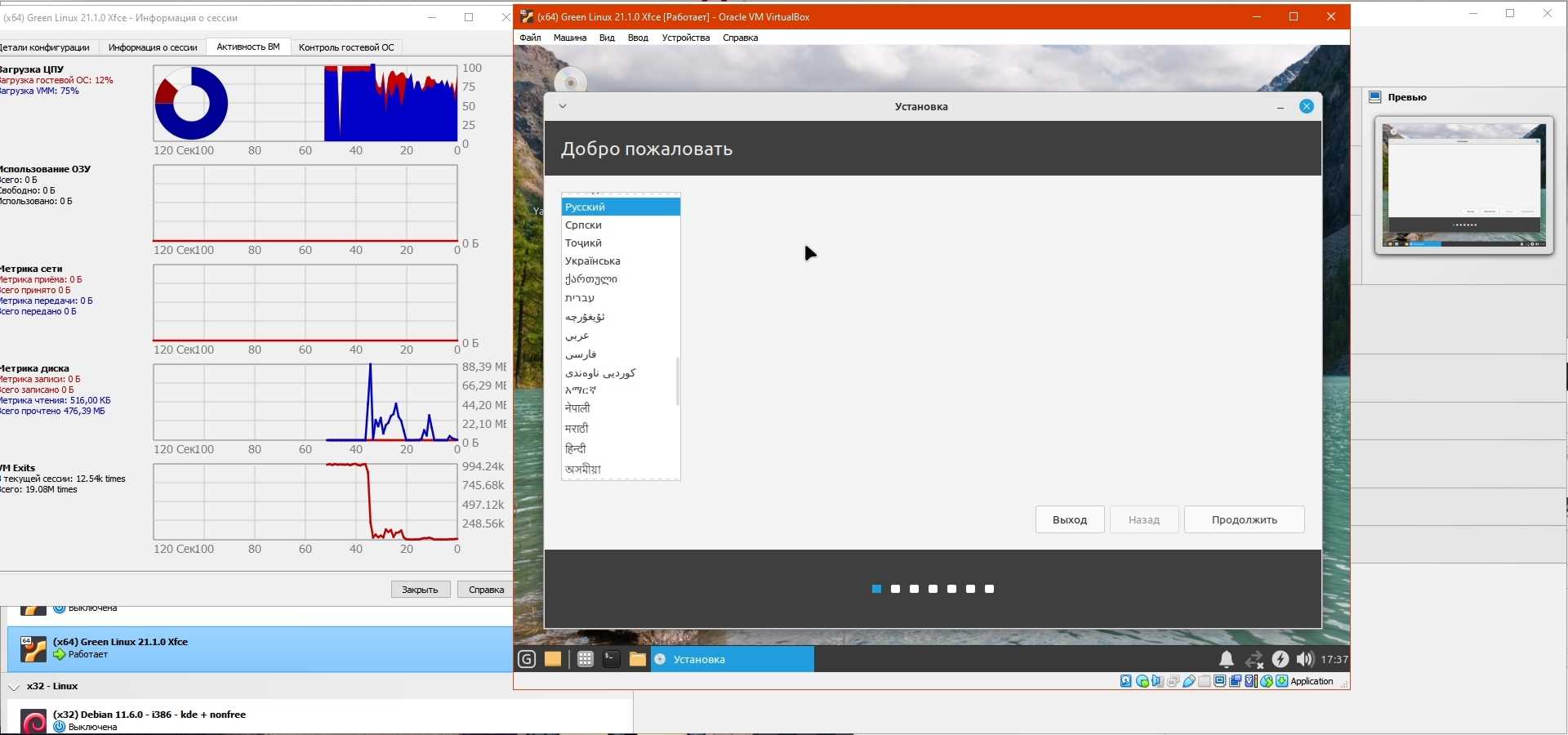Open the Справка menu in VM window
The height and width of the screenshot is (735, 1568).
(740, 38)
